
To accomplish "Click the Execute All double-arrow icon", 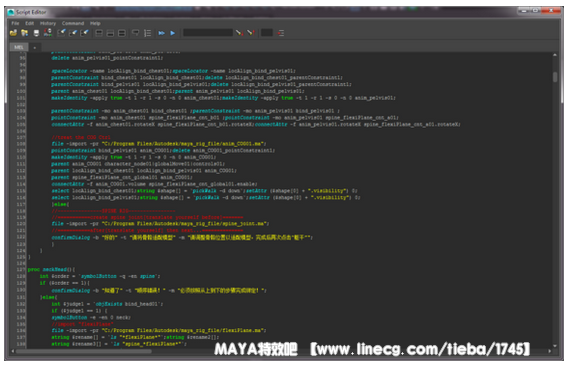I will coord(162,33).
